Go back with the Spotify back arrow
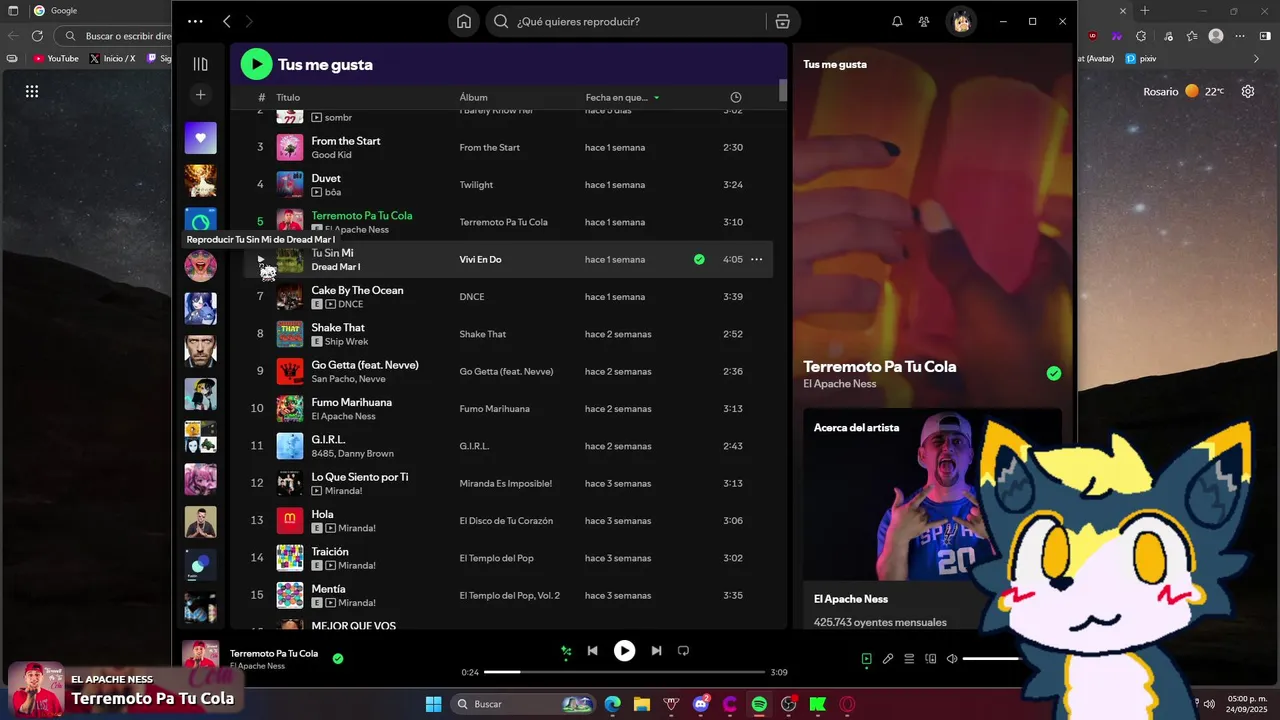Viewport: 1280px width, 720px height. 227,21
